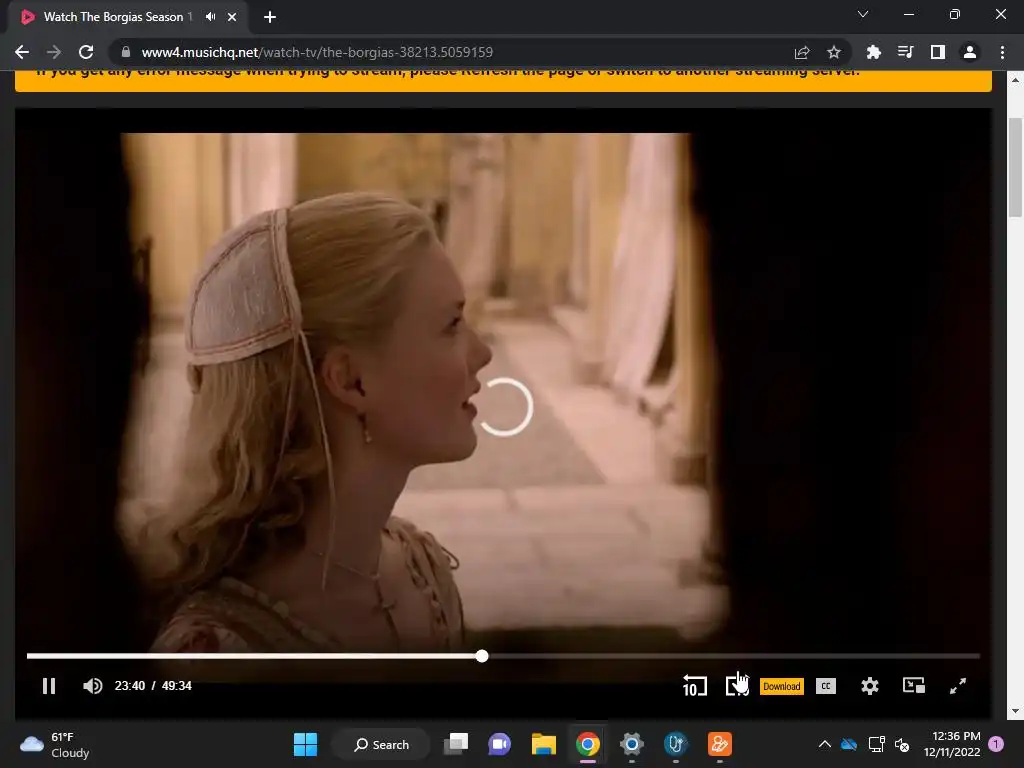Close The Borgias browser tab
This screenshot has height=768, width=1024.
tap(232, 17)
